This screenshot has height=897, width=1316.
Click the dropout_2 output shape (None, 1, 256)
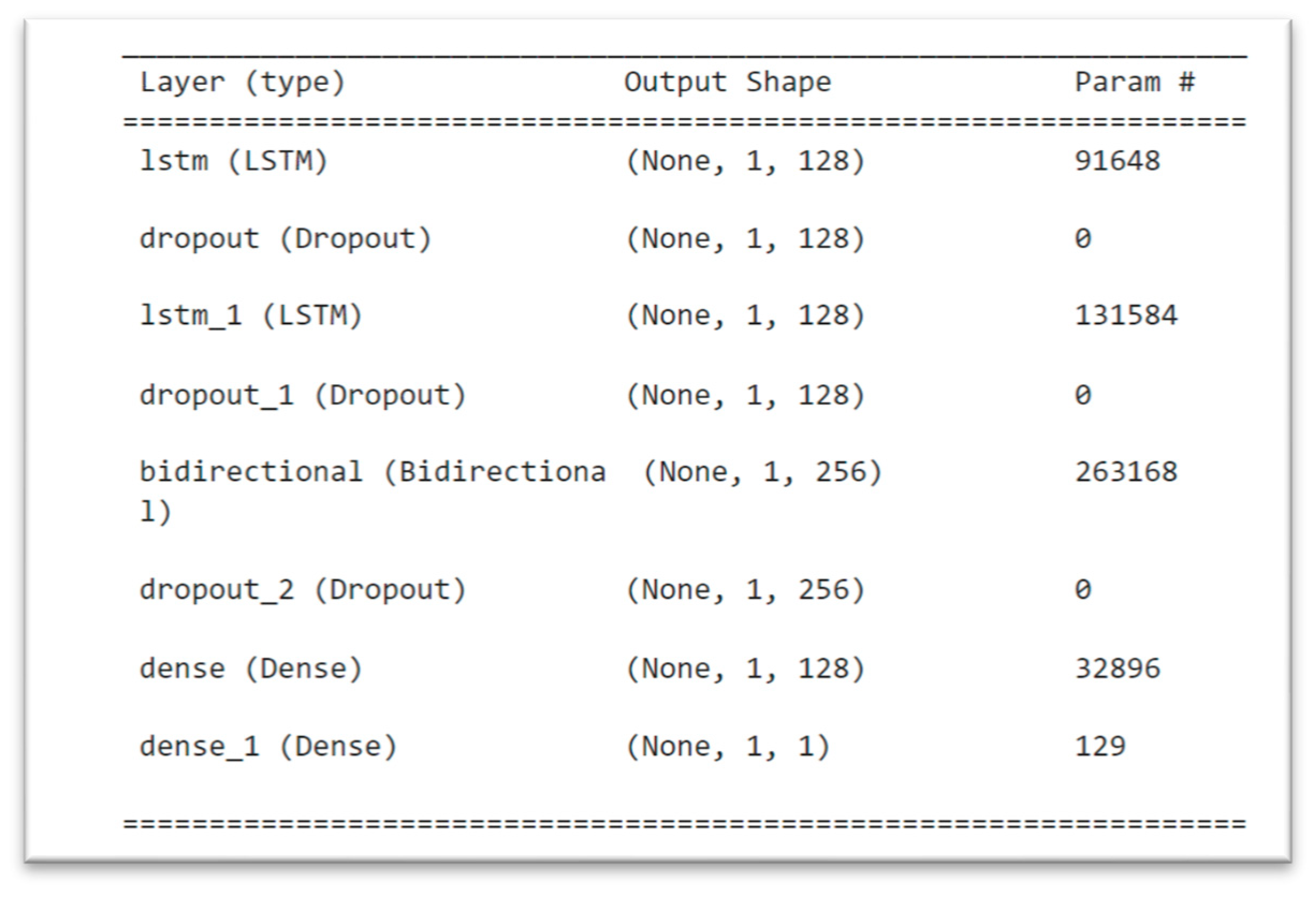point(745,590)
